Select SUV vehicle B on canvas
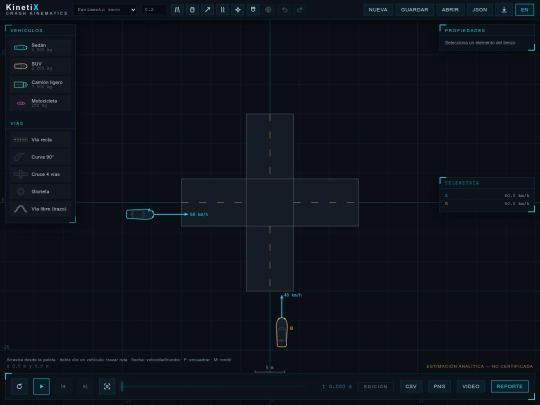 pos(282,332)
